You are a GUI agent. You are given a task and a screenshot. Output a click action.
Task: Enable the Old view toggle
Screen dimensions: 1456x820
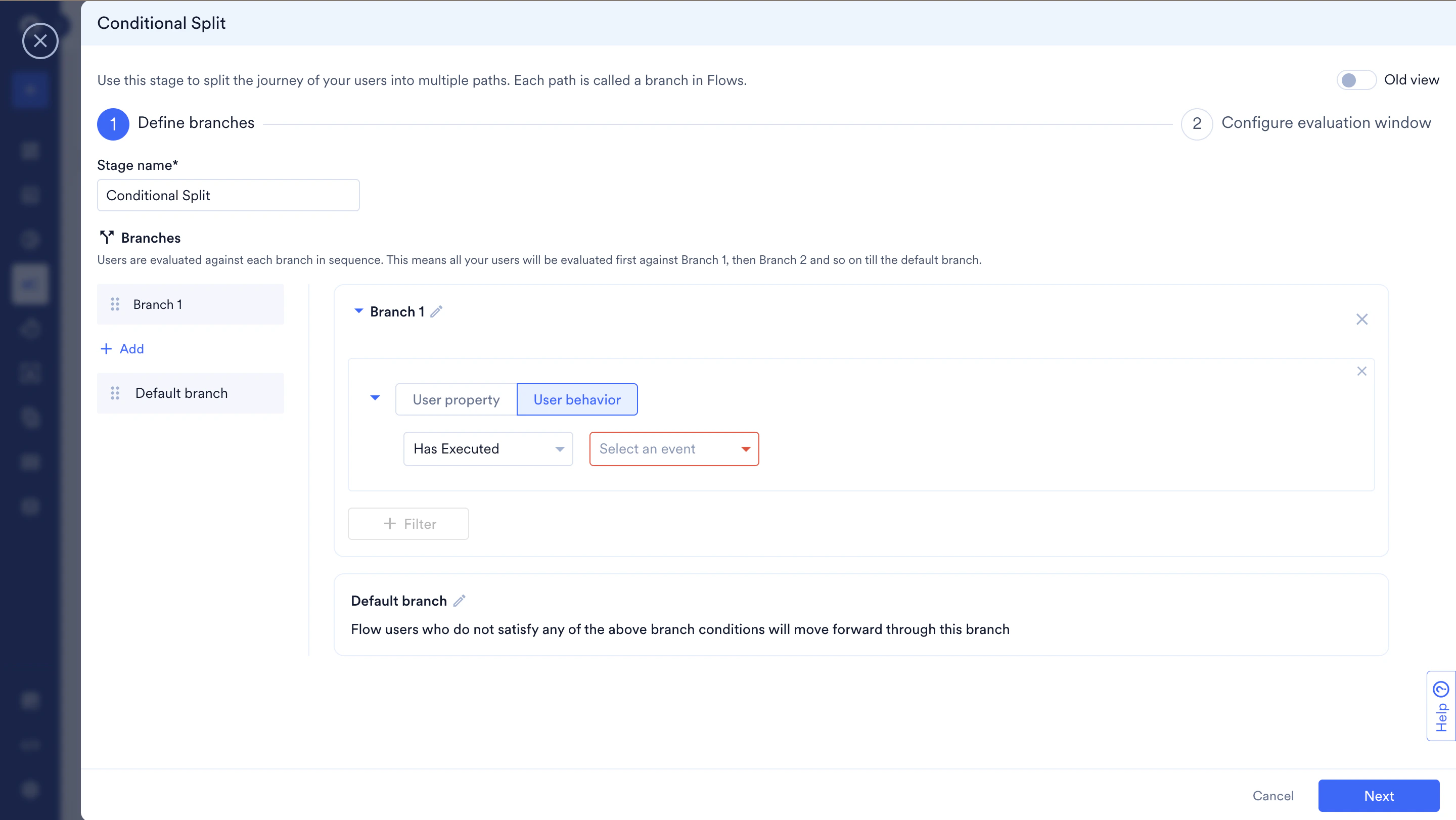coord(1356,80)
